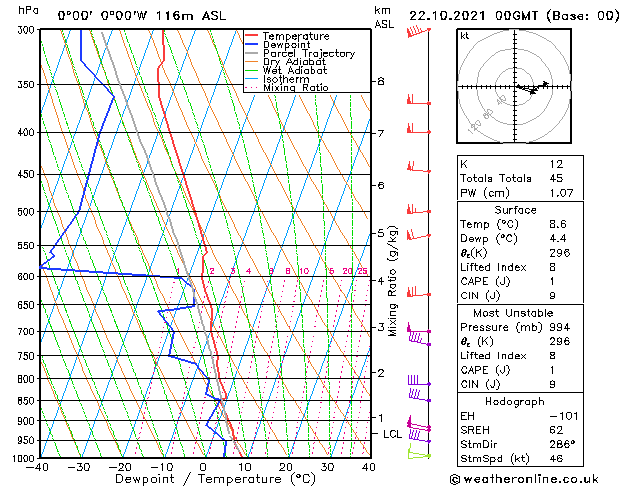Click the red wind barb near 400 hPa
The height and width of the screenshot is (486, 629).
[419, 129]
